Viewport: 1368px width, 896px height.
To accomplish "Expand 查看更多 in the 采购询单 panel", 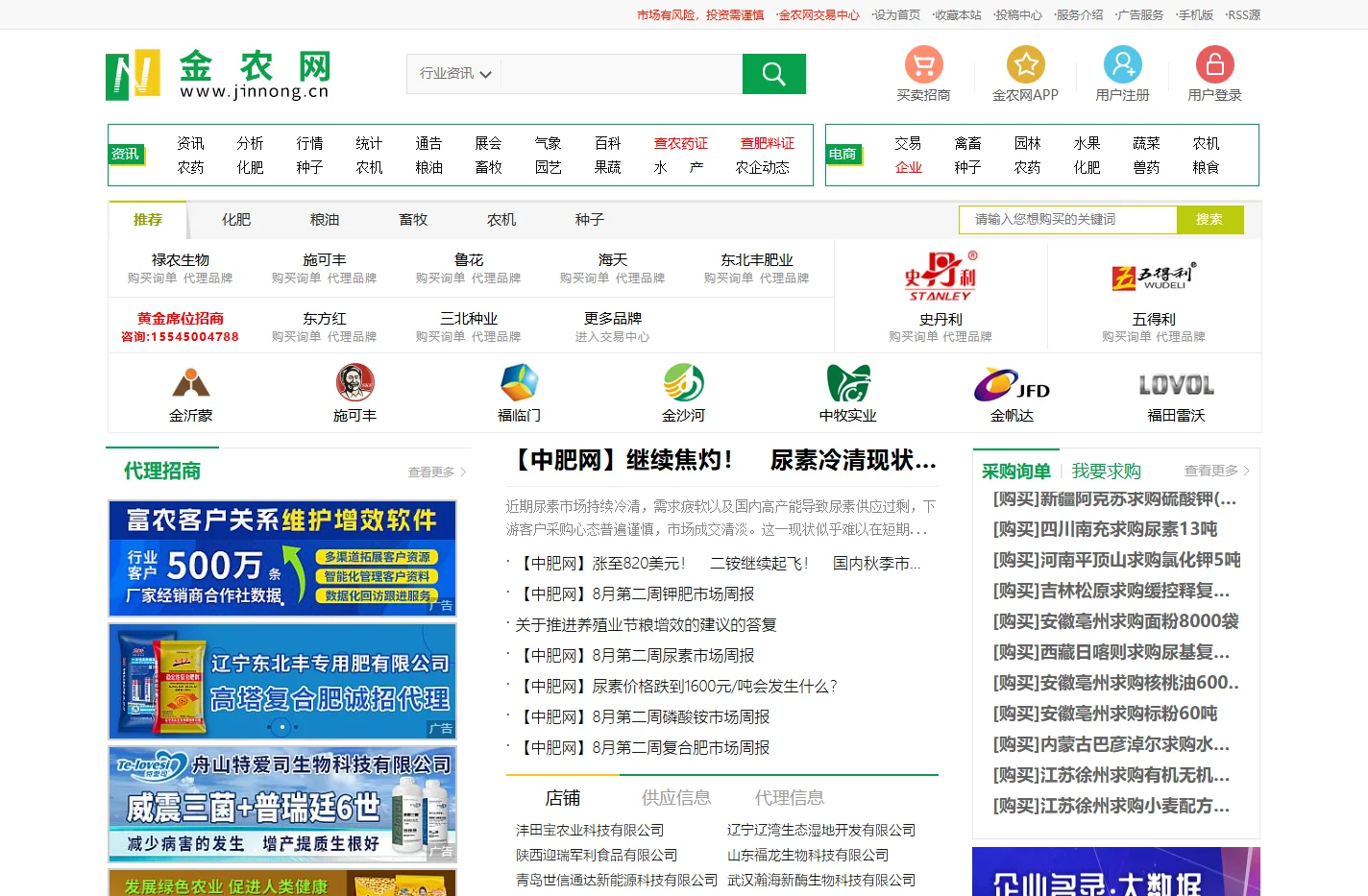I will pyautogui.click(x=1216, y=471).
